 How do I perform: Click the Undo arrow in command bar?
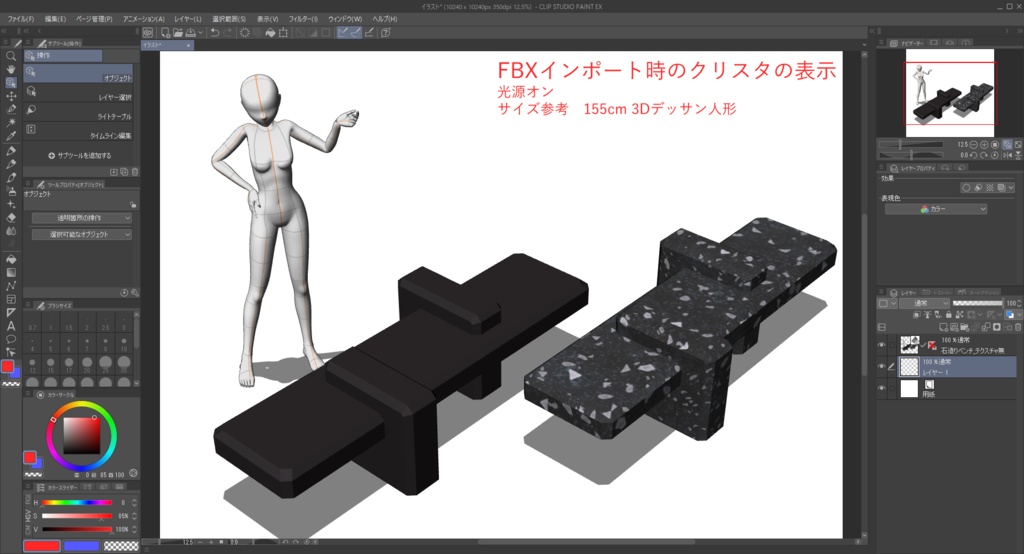pos(215,32)
